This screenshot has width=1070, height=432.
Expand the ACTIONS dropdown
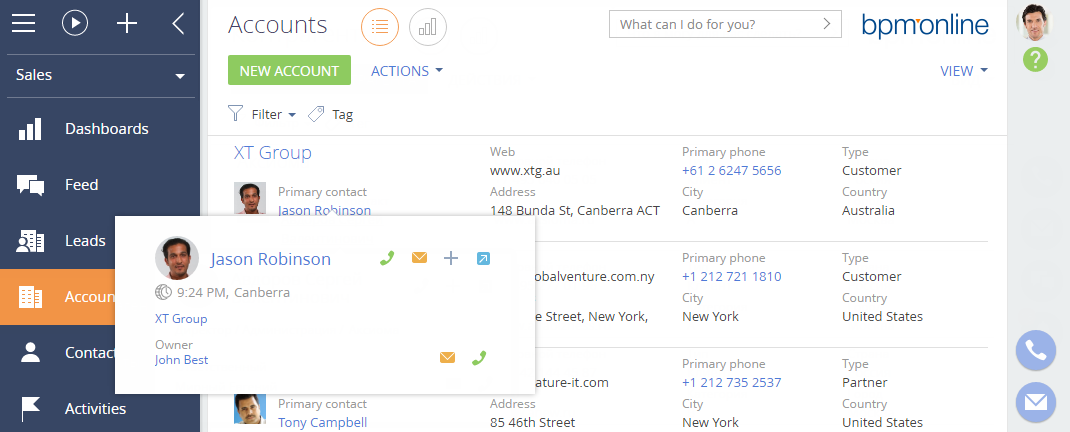[406, 71]
